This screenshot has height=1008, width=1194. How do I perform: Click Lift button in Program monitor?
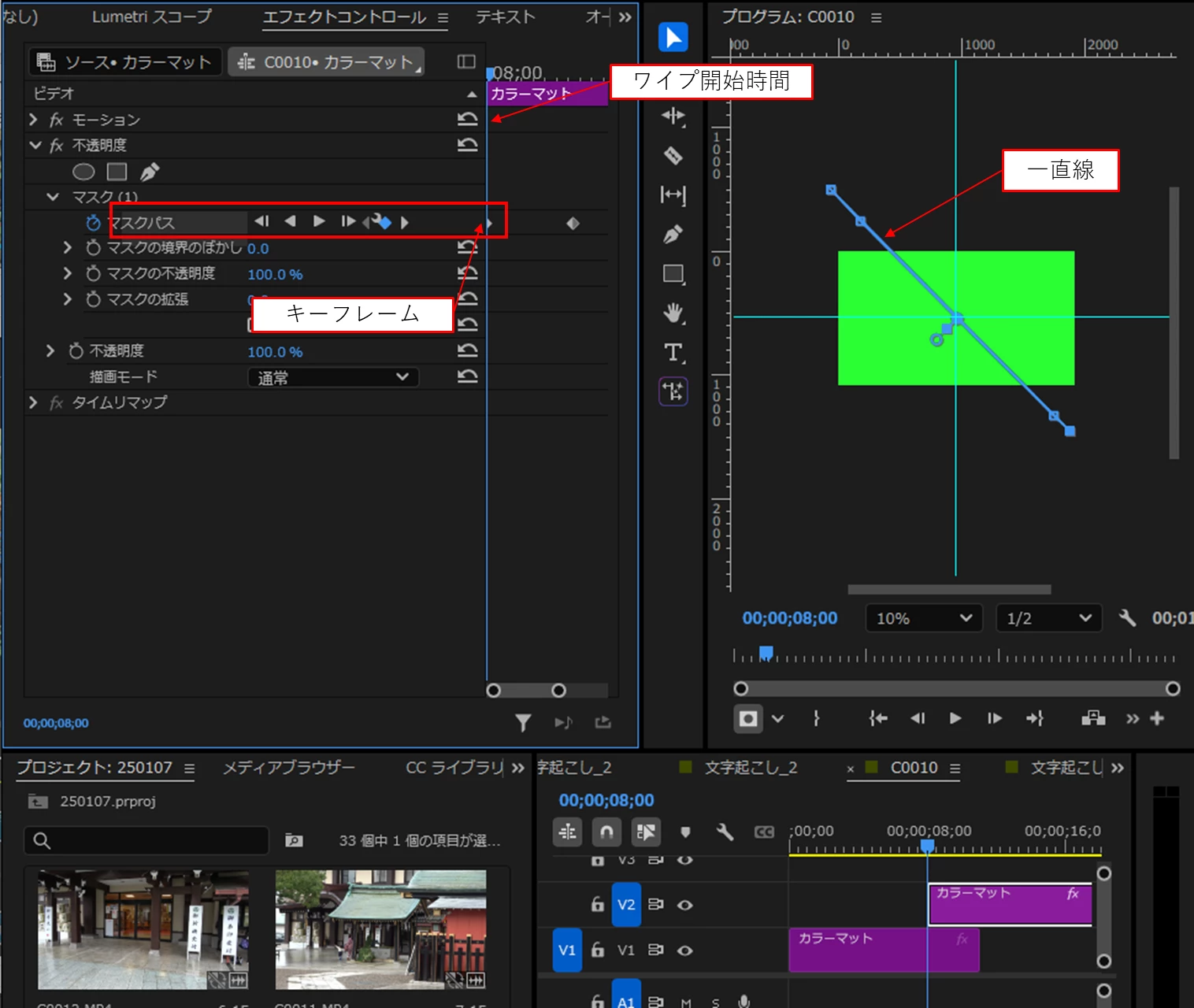point(1093,718)
